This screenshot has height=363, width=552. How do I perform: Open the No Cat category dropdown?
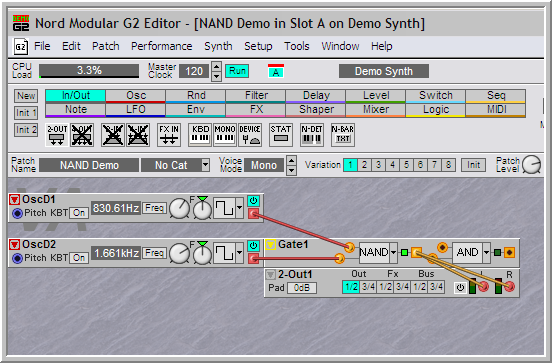(x=206, y=165)
